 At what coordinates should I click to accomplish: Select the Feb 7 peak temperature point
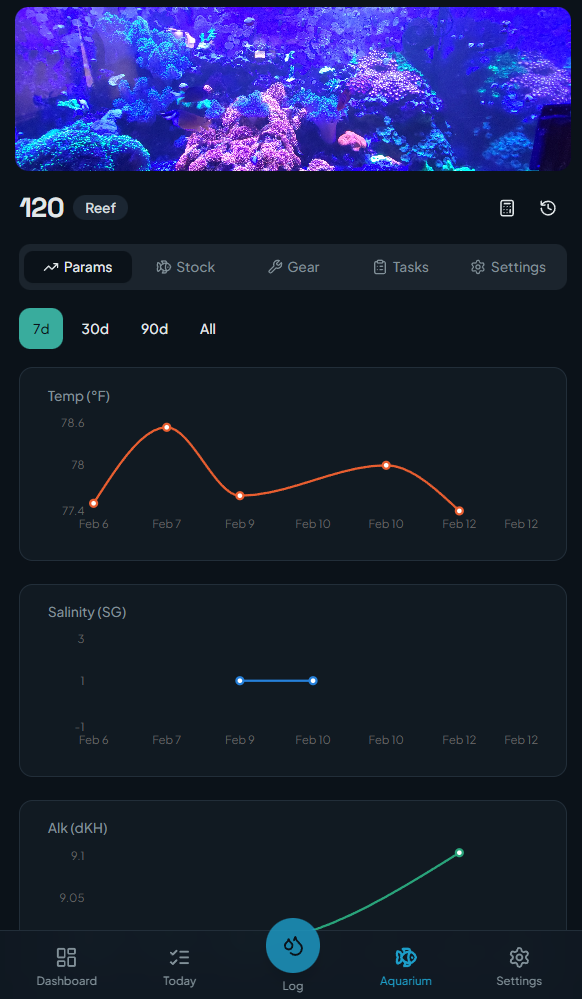point(166,427)
